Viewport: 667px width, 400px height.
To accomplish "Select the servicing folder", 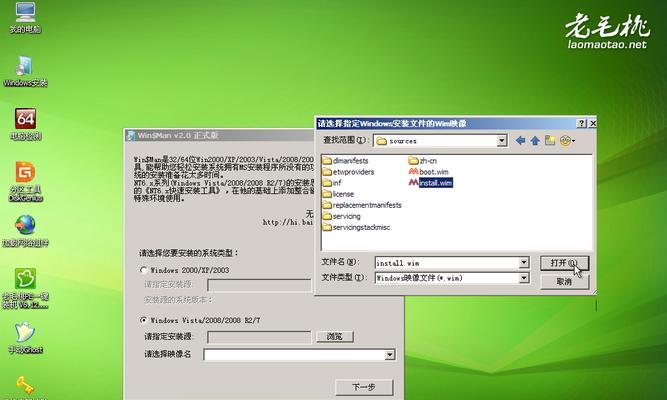I will point(342,216).
